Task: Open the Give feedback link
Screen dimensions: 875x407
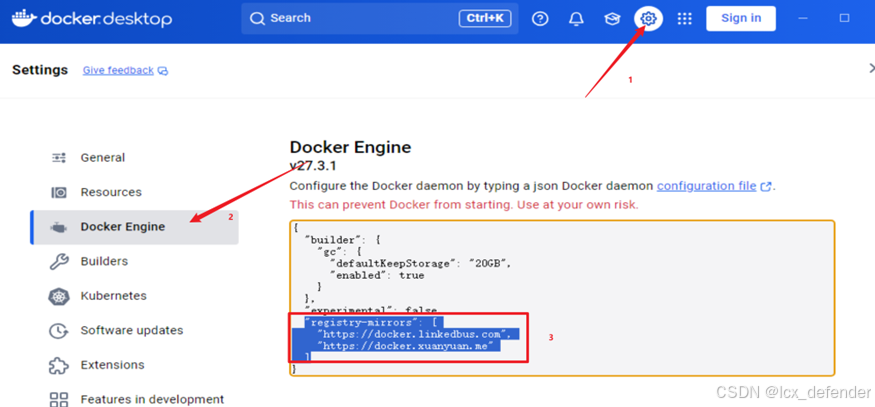Action: pyautogui.click(x=118, y=70)
